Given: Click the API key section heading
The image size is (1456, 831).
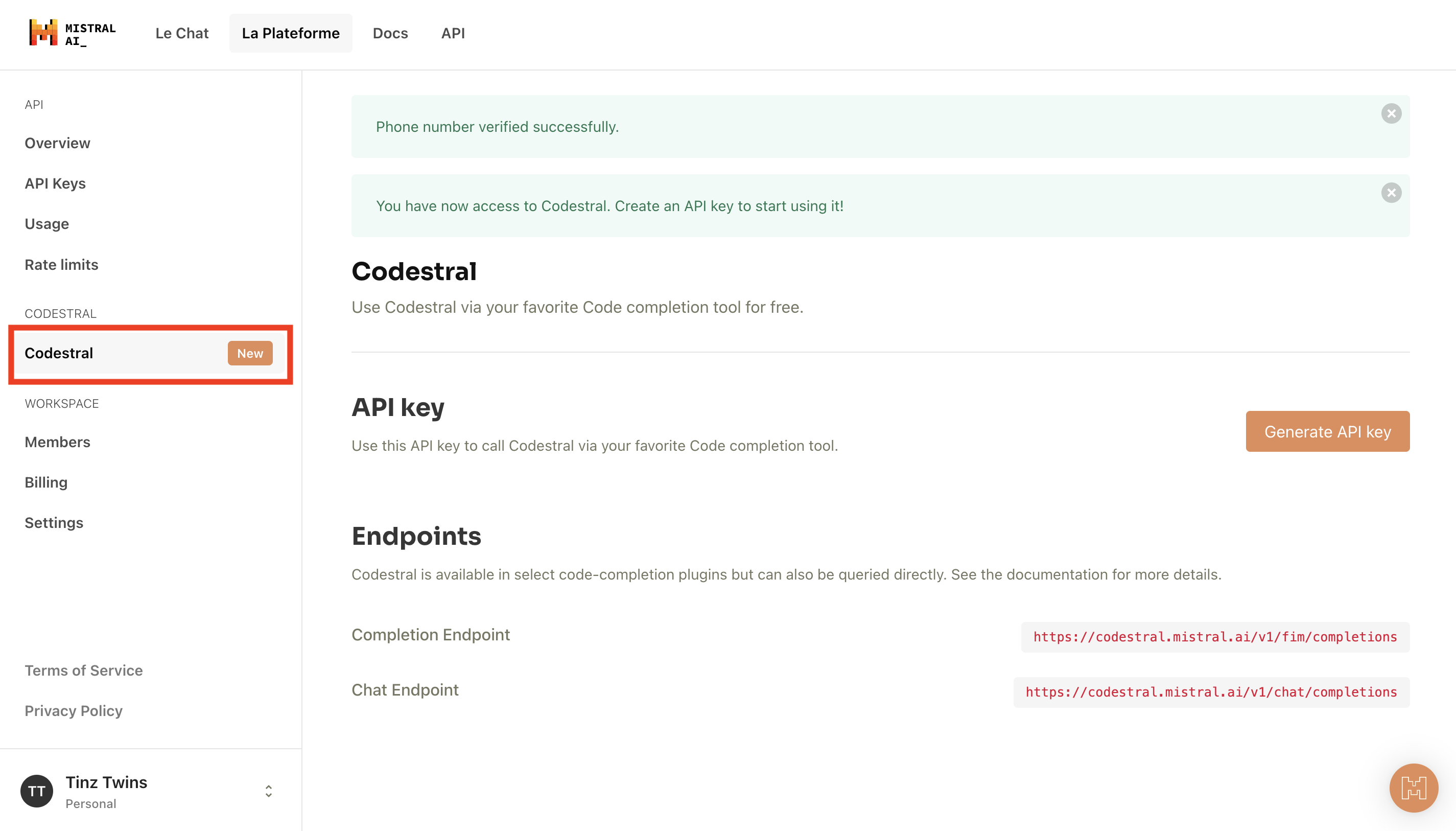Looking at the screenshot, I should tap(397, 407).
